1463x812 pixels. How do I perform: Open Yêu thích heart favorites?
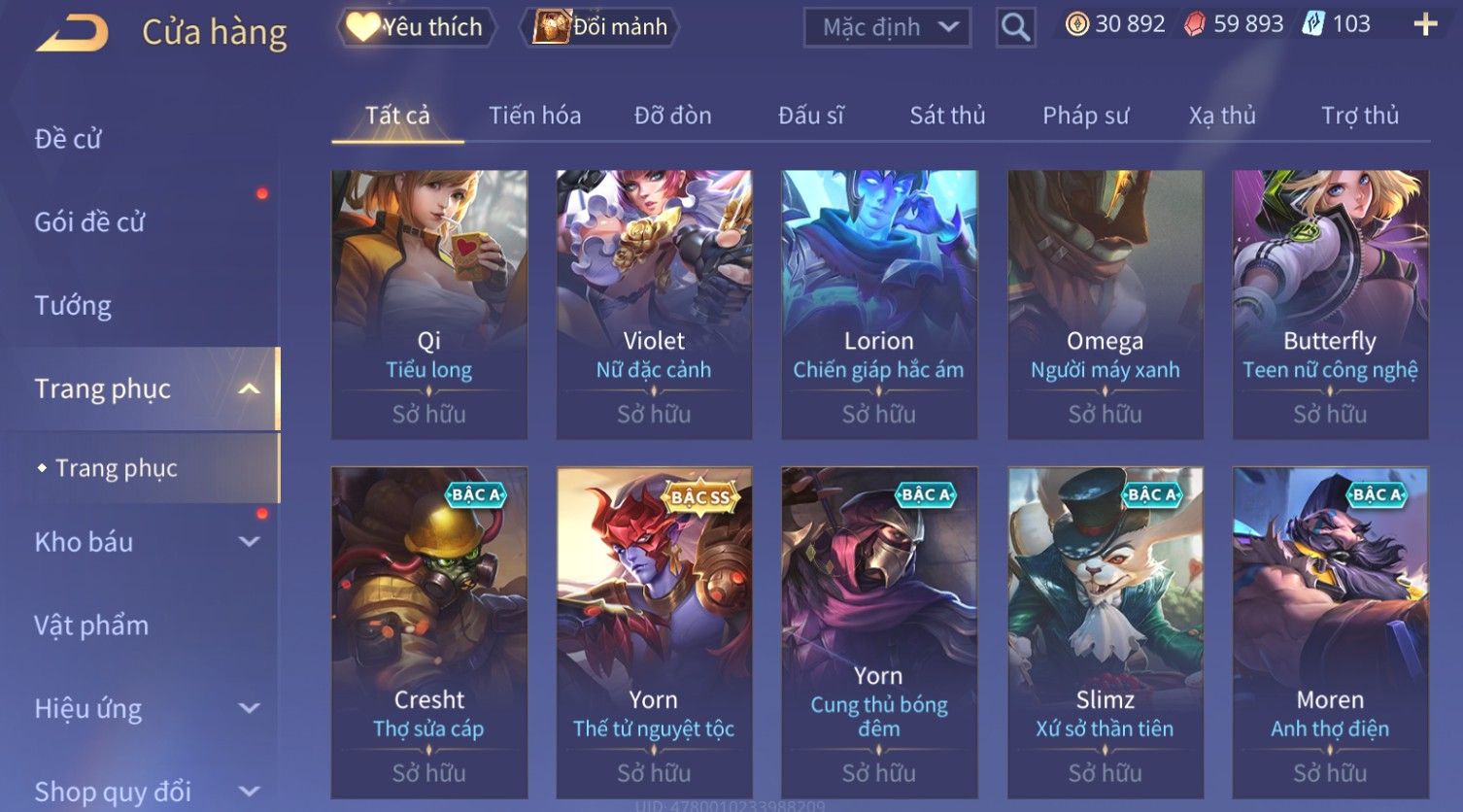[x=417, y=27]
